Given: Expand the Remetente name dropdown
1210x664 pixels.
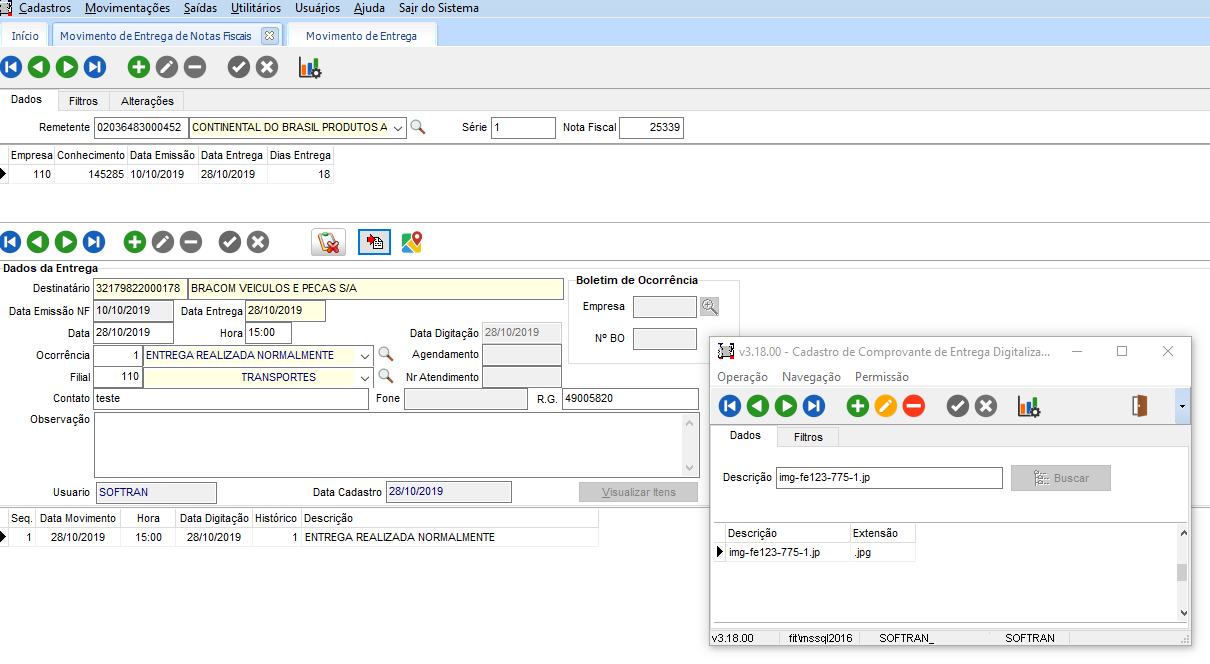Looking at the screenshot, I should 398,128.
